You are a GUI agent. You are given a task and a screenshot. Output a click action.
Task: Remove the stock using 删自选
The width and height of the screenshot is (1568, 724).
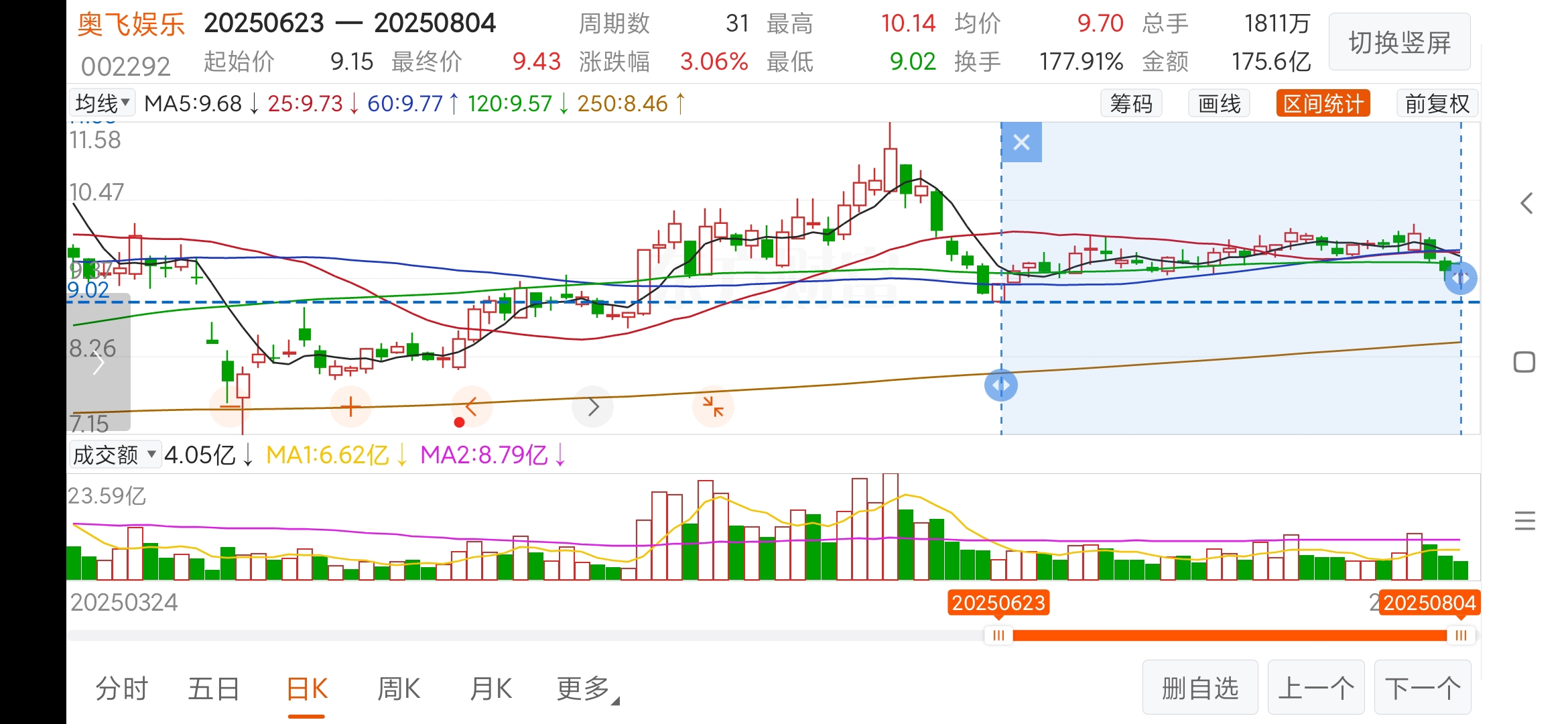tap(1199, 688)
